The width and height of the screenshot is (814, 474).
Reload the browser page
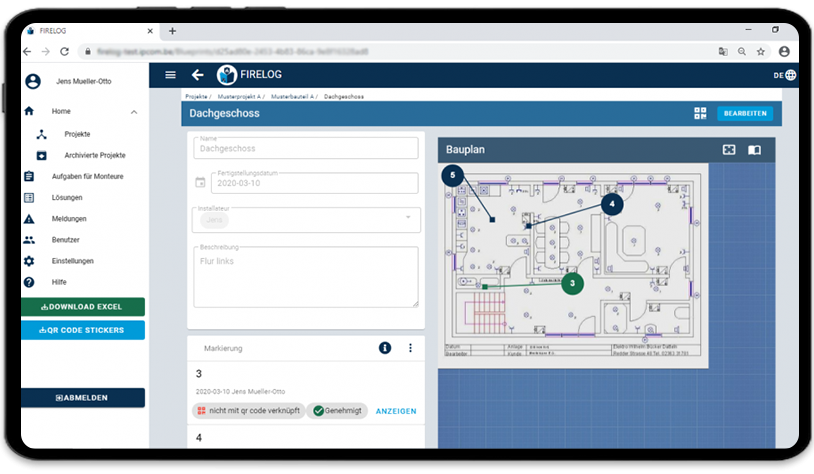pyautogui.click(x=64, y=51)
